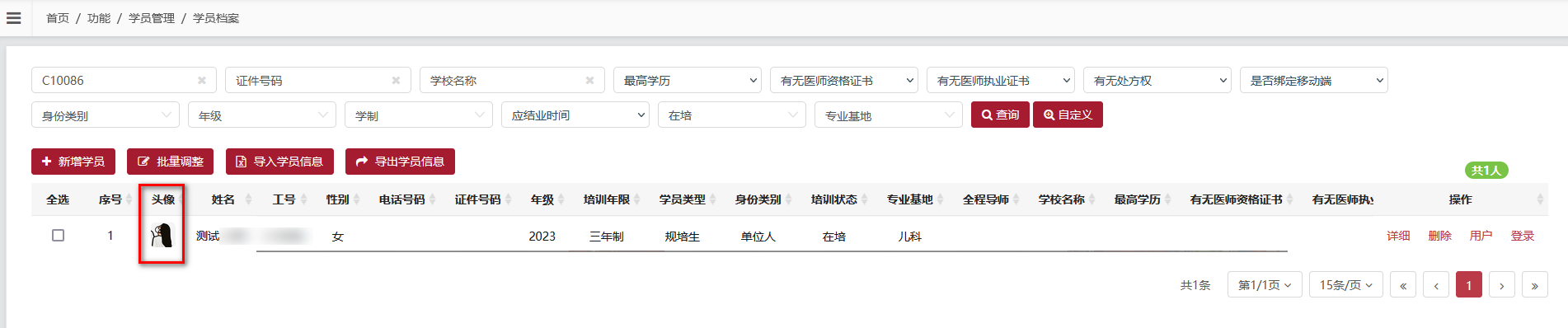
Task: Open the 第1/1页 page selector
Action: pos(1265,285)
